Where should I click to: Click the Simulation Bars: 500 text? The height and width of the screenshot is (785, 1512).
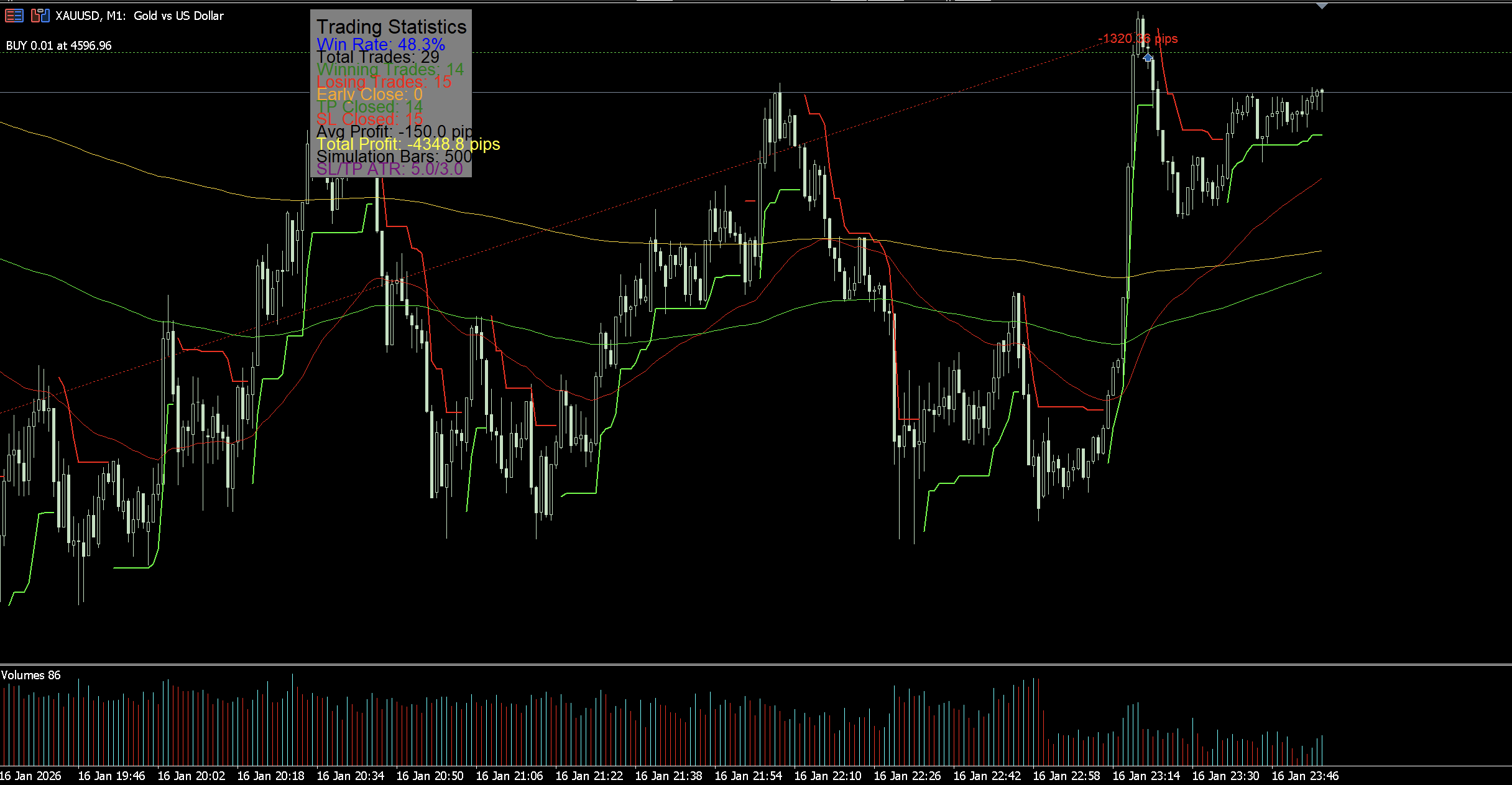[x=394, y=157]
